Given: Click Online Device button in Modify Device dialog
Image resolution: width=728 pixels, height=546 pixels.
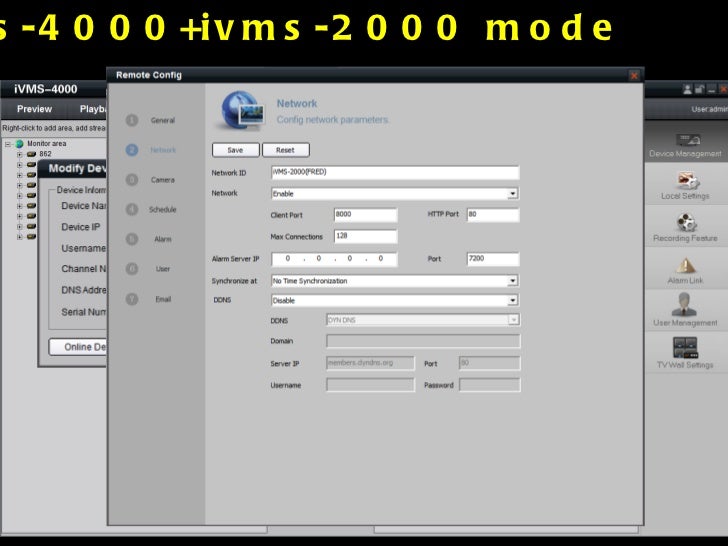Looking at the screenshot, I should 78,347.
